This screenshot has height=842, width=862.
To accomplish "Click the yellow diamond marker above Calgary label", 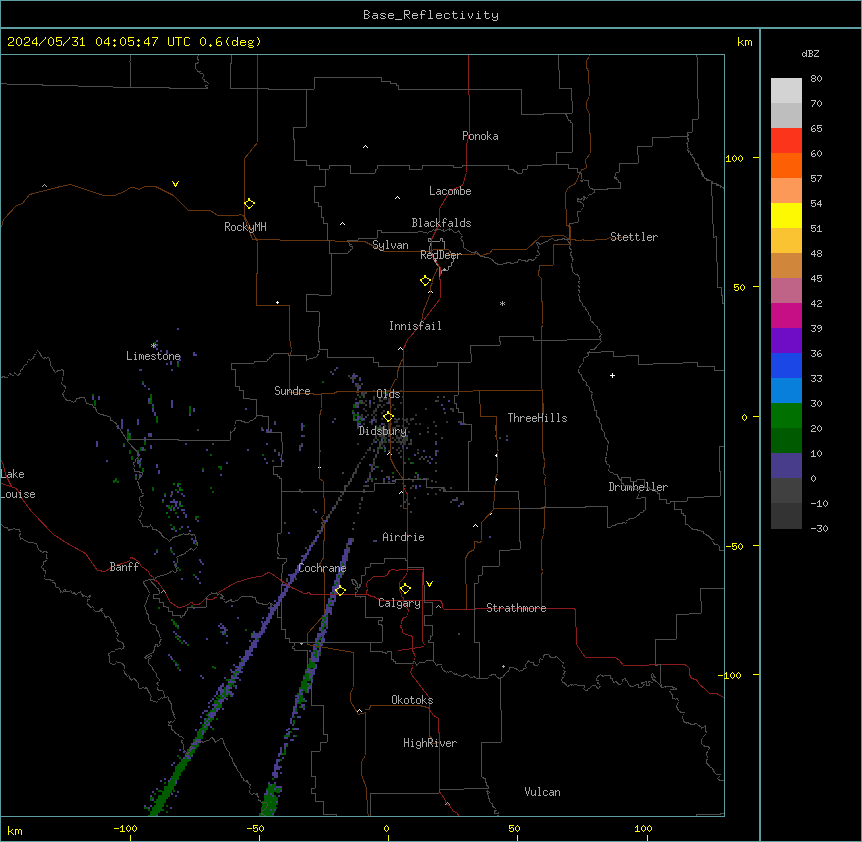I will pos(405,589).
